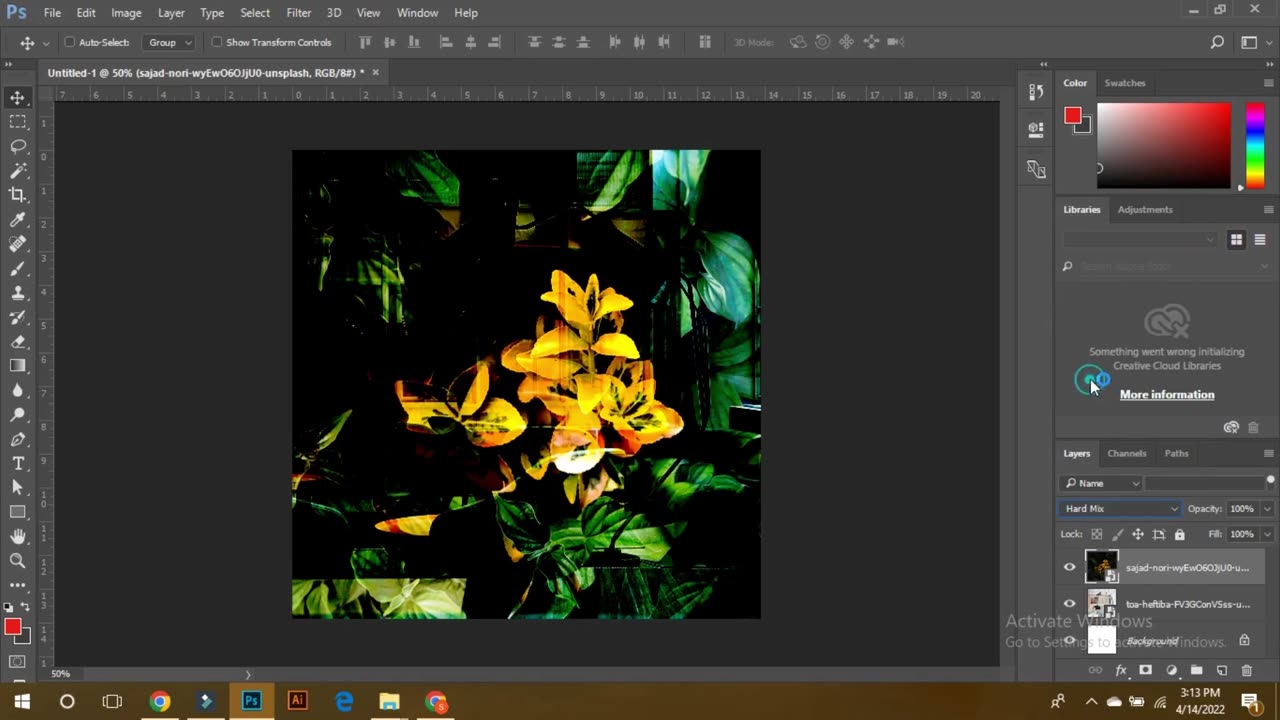Open Chrome from the taskbar
The width and height of the screenshot is (1280, 720).
160,701
